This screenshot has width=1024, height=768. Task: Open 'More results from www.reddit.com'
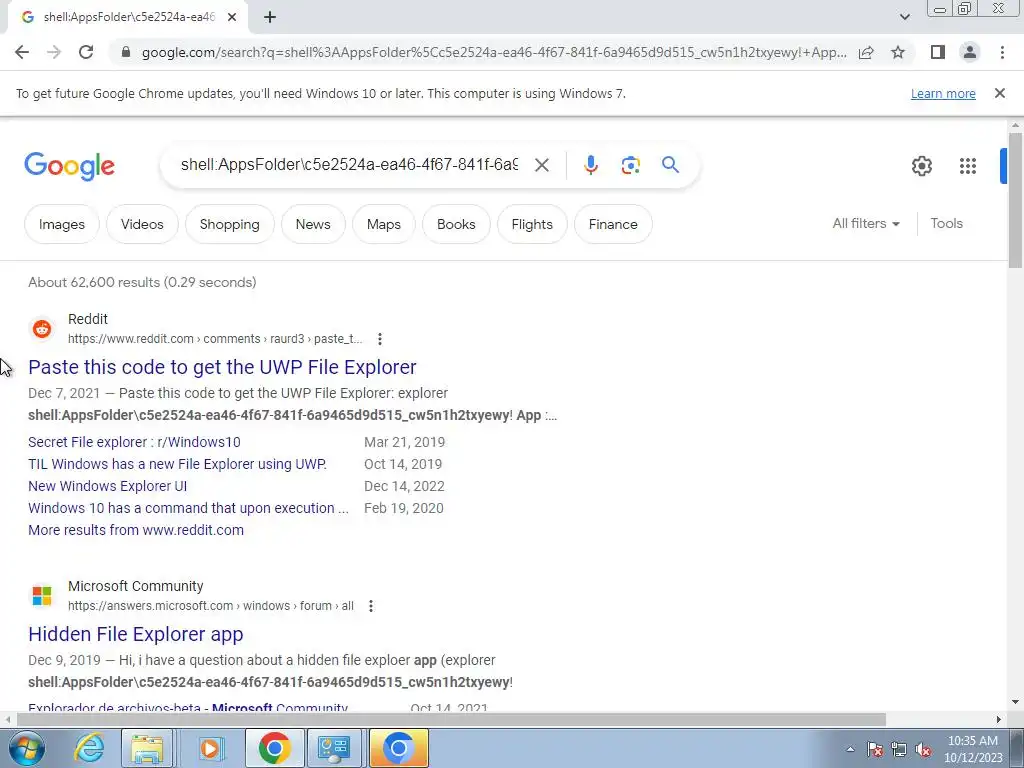136,530
